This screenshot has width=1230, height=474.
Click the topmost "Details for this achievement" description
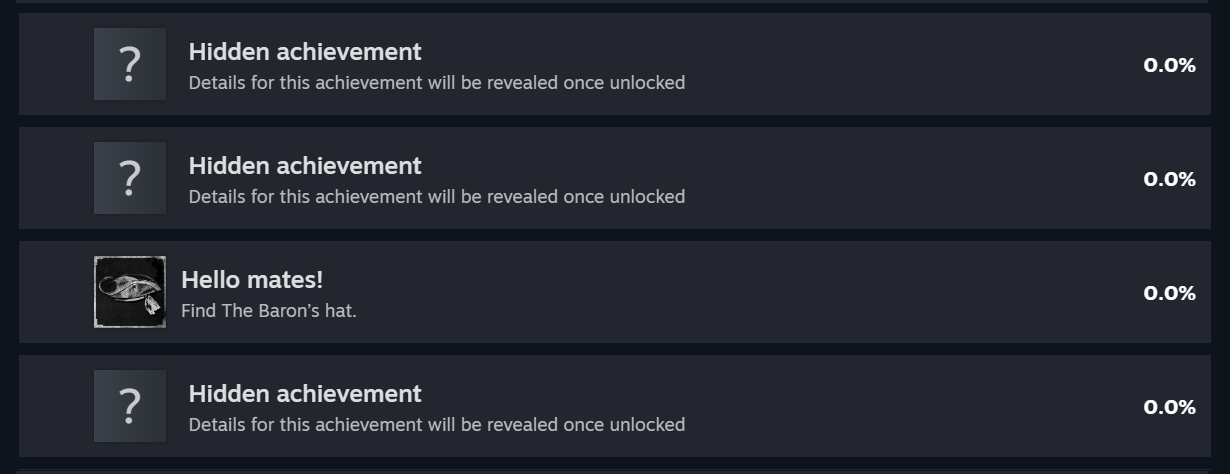436,83
